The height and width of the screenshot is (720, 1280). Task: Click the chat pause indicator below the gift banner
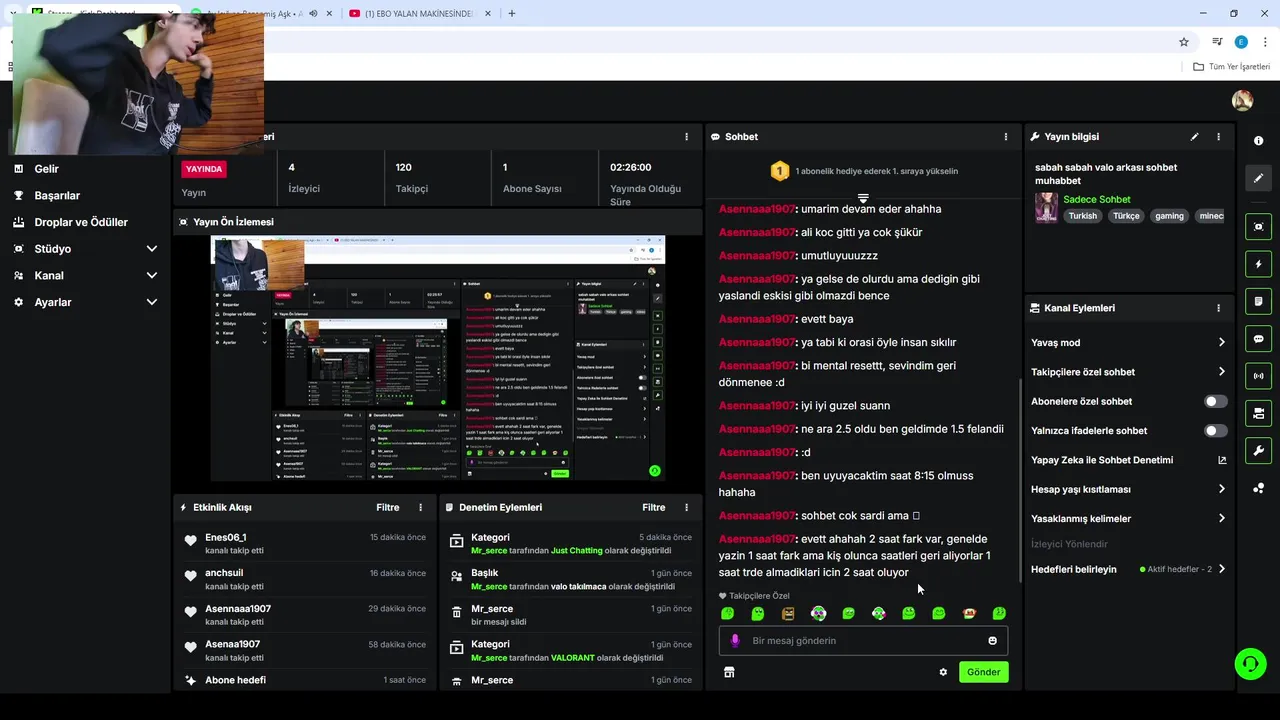click(x=863, y=198)
